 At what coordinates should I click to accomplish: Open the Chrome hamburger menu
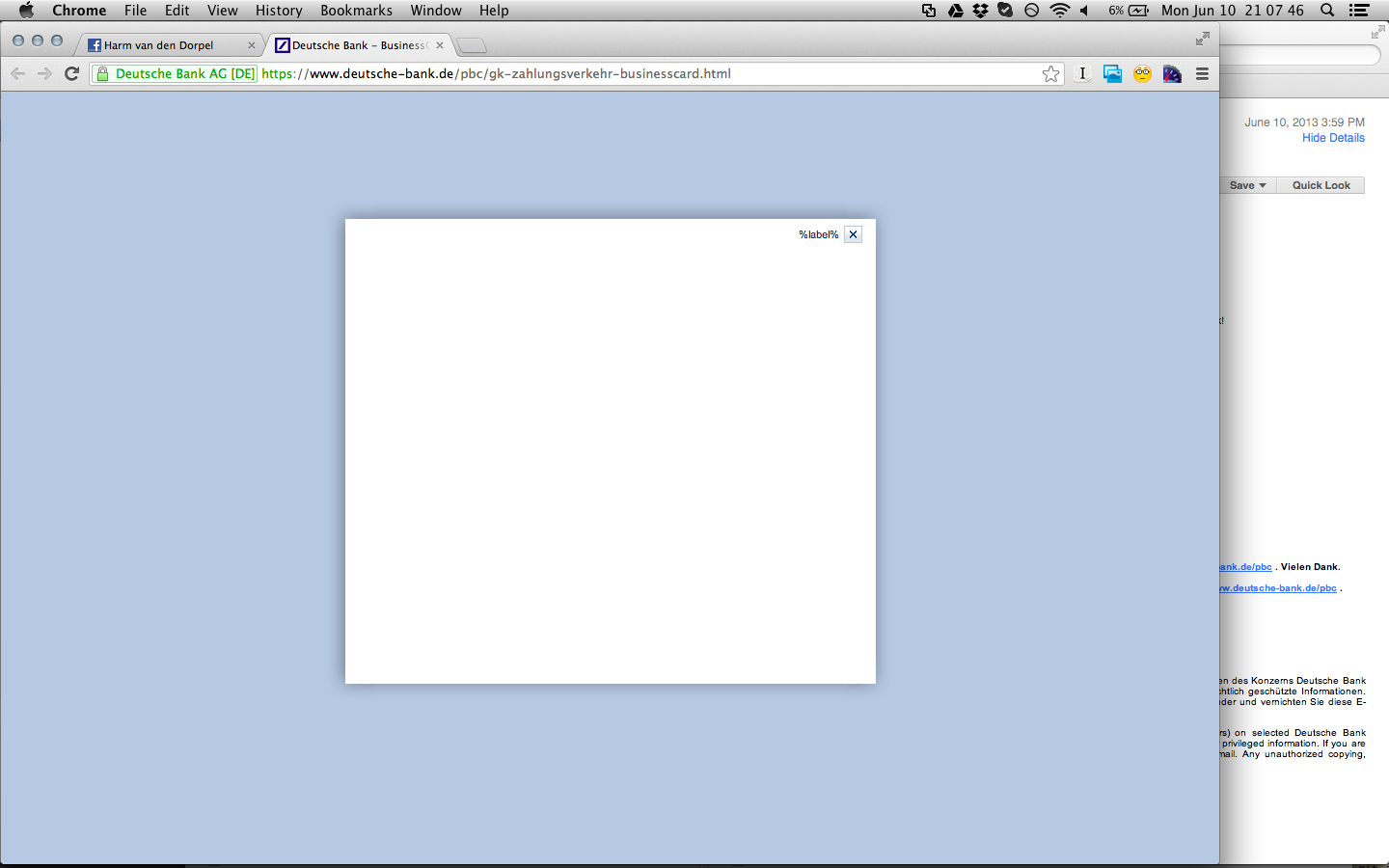click(x=1202, y=73)
